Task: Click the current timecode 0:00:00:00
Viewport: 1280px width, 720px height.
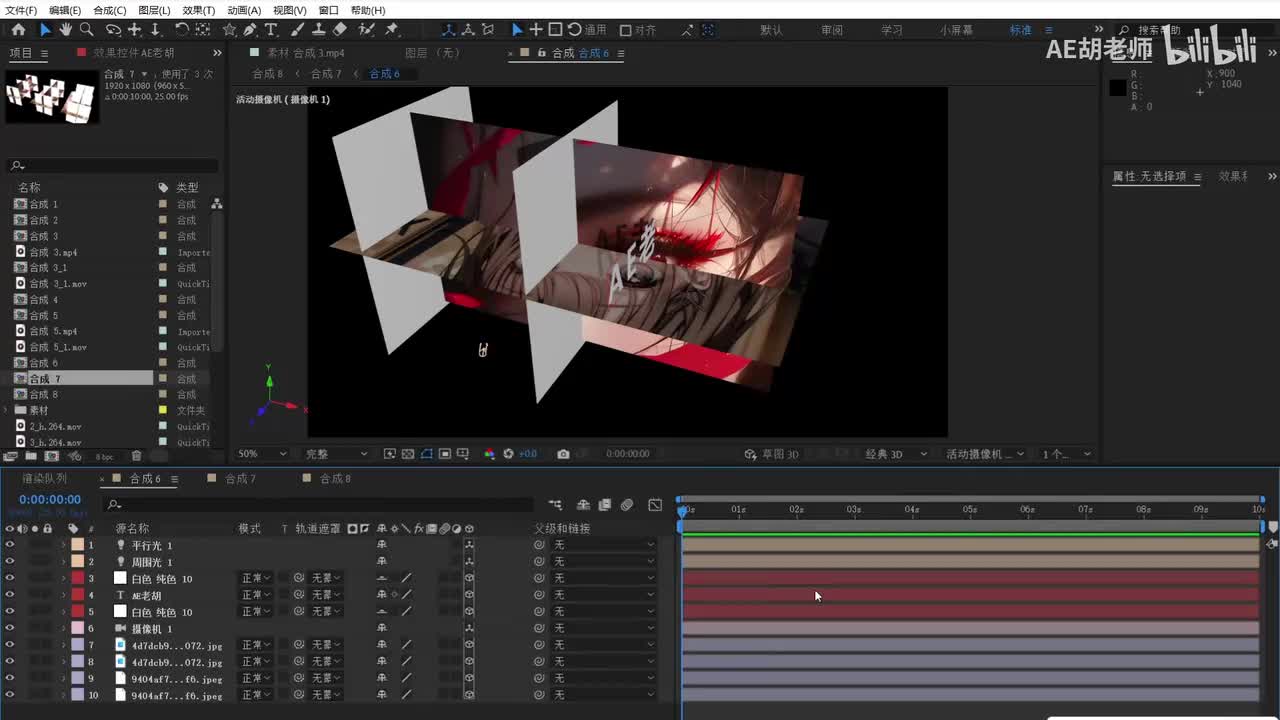Action: [50, 499]
